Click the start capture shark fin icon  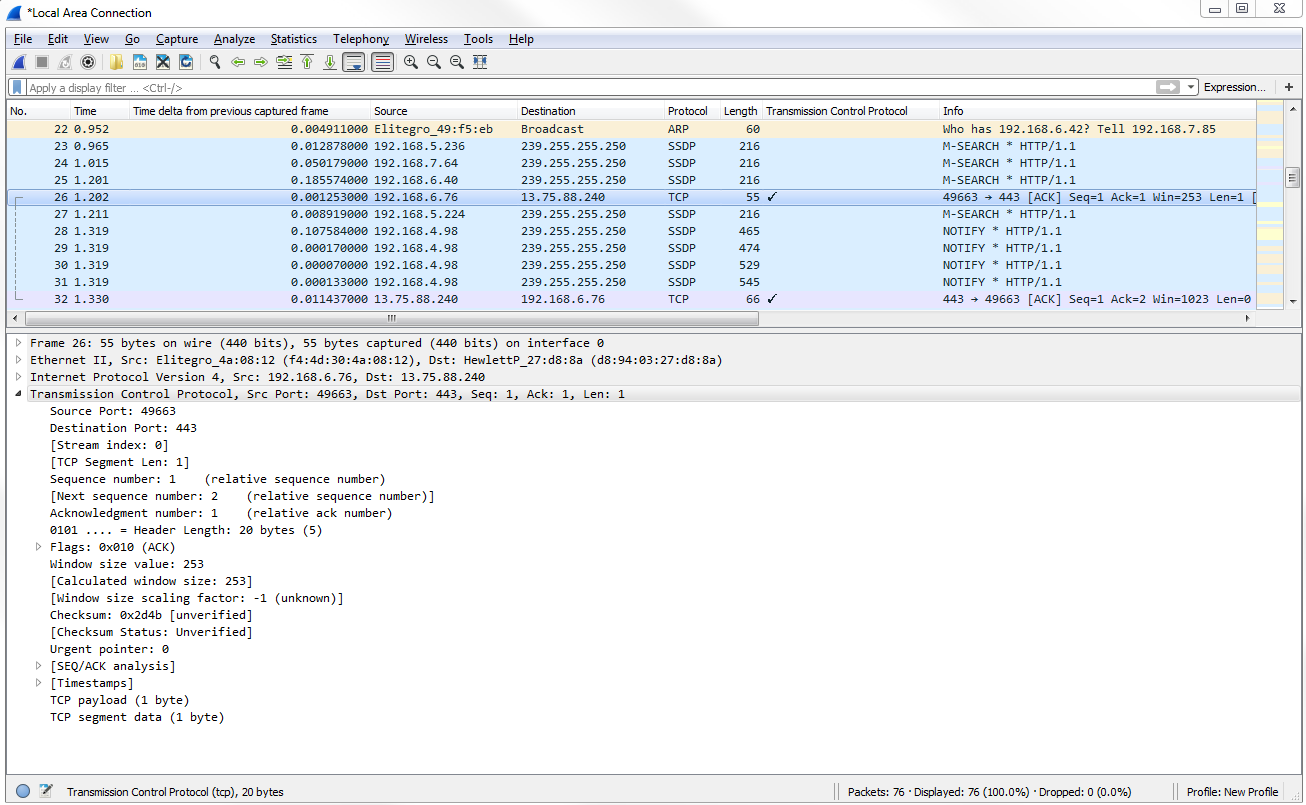point(17,62)
